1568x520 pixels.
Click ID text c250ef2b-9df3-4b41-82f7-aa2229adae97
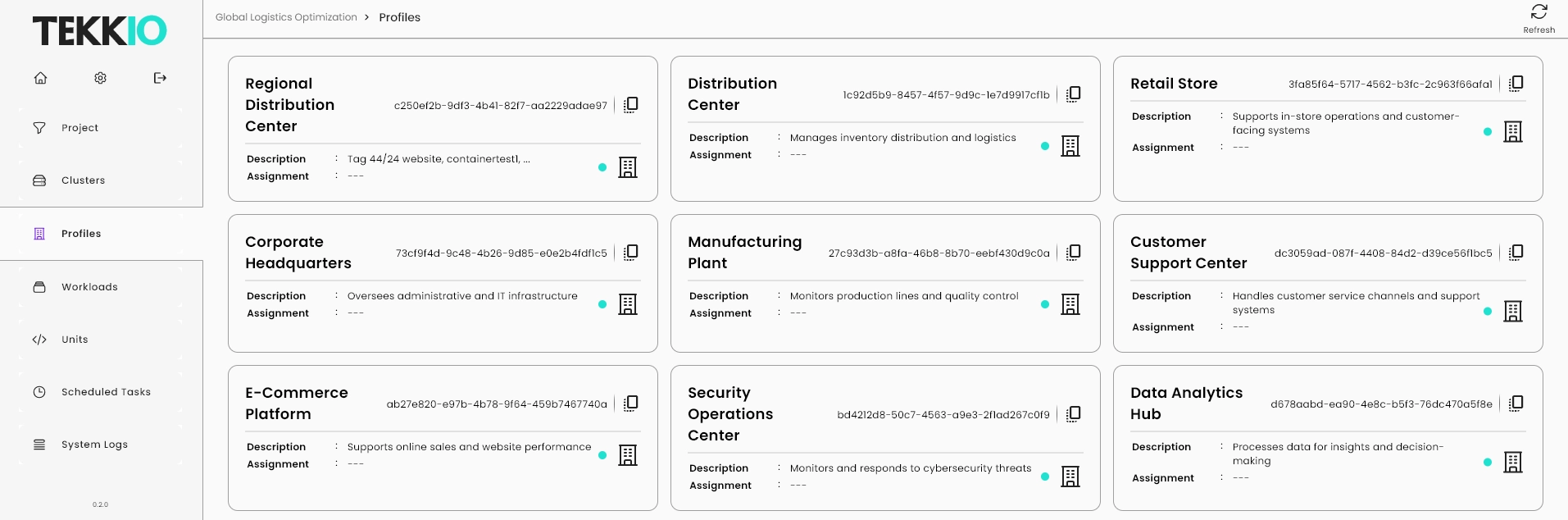coord(501,106)
